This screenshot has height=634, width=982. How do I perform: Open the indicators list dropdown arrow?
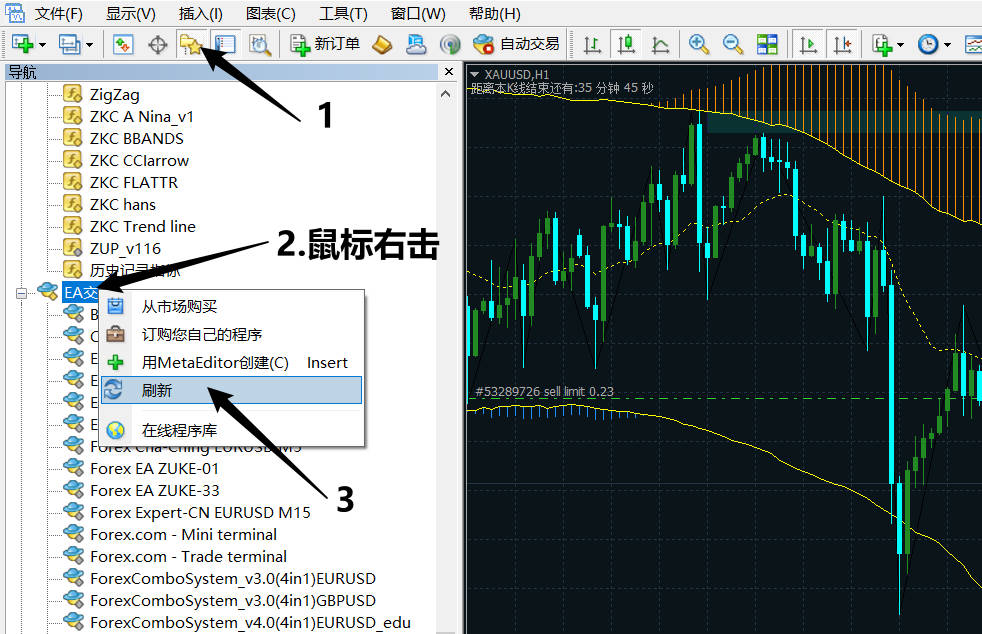point(900,44)
